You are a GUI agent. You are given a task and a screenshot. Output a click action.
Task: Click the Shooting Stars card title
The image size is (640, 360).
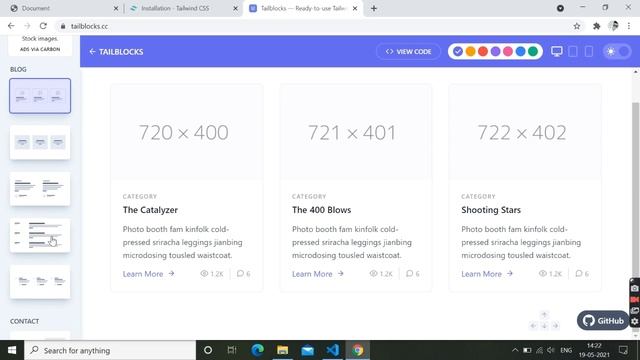click(491, 210)
